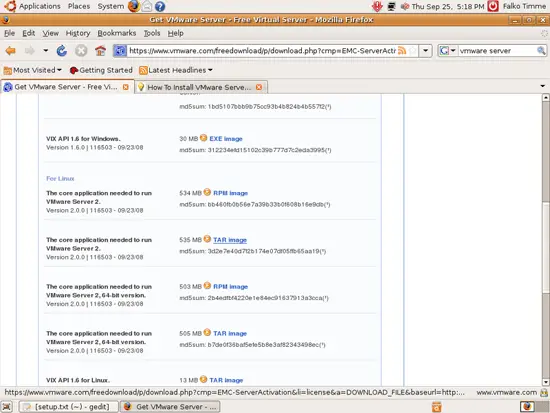Screen dimensions: 550x413
Task: Open the Applications menu in the top panel
Action: (32, 6)
